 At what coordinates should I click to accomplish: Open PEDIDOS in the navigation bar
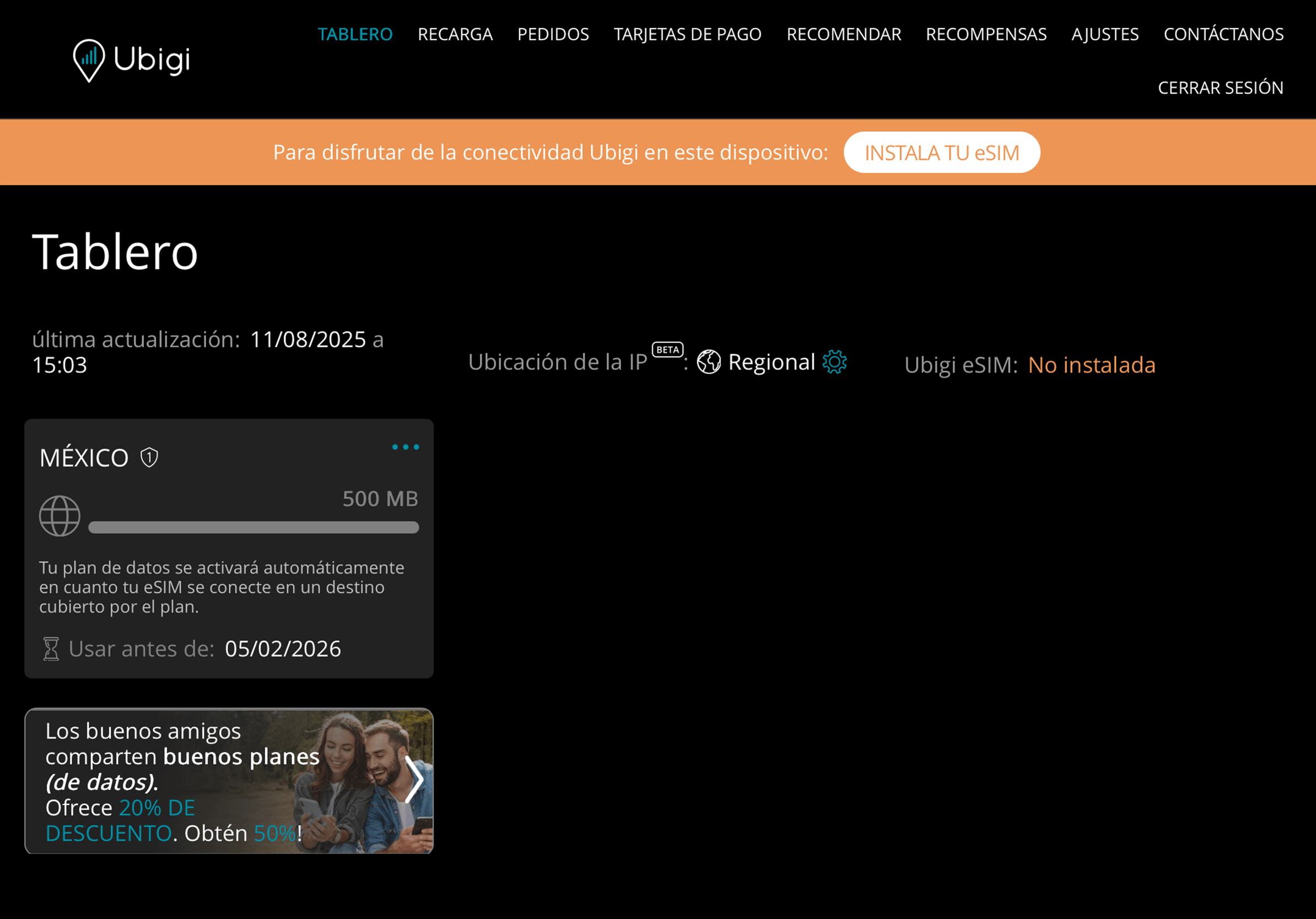pos(553,34)
